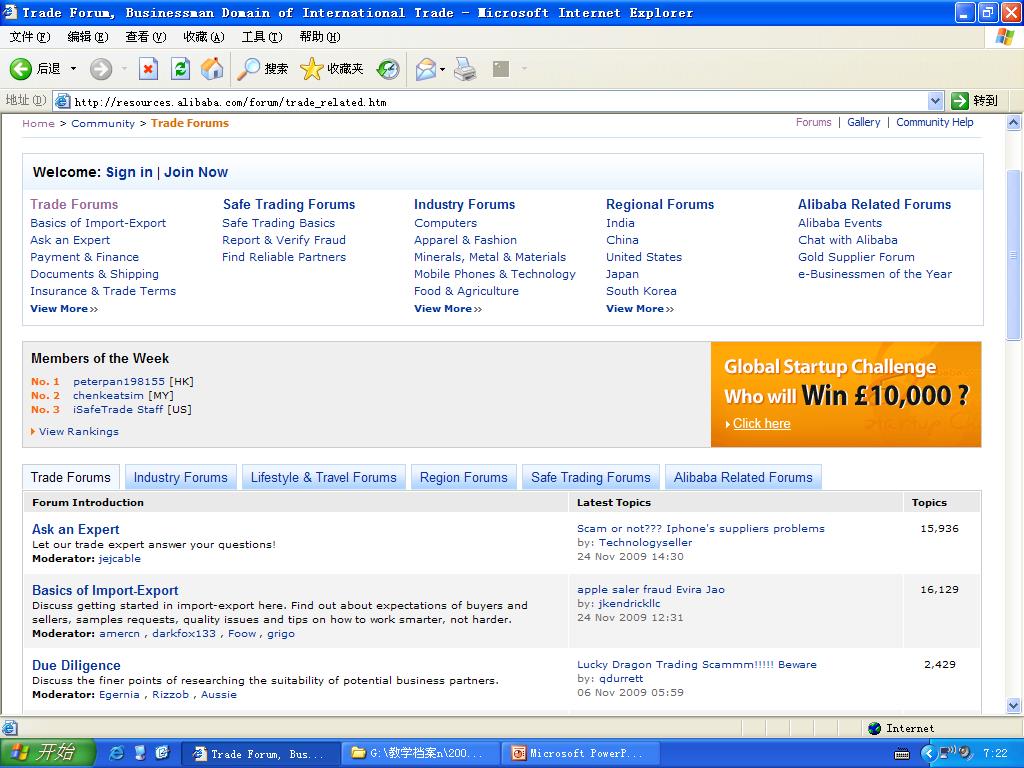1024x768 pixels.
Task: Click the page icon in address bar
Action: point(63,101)
